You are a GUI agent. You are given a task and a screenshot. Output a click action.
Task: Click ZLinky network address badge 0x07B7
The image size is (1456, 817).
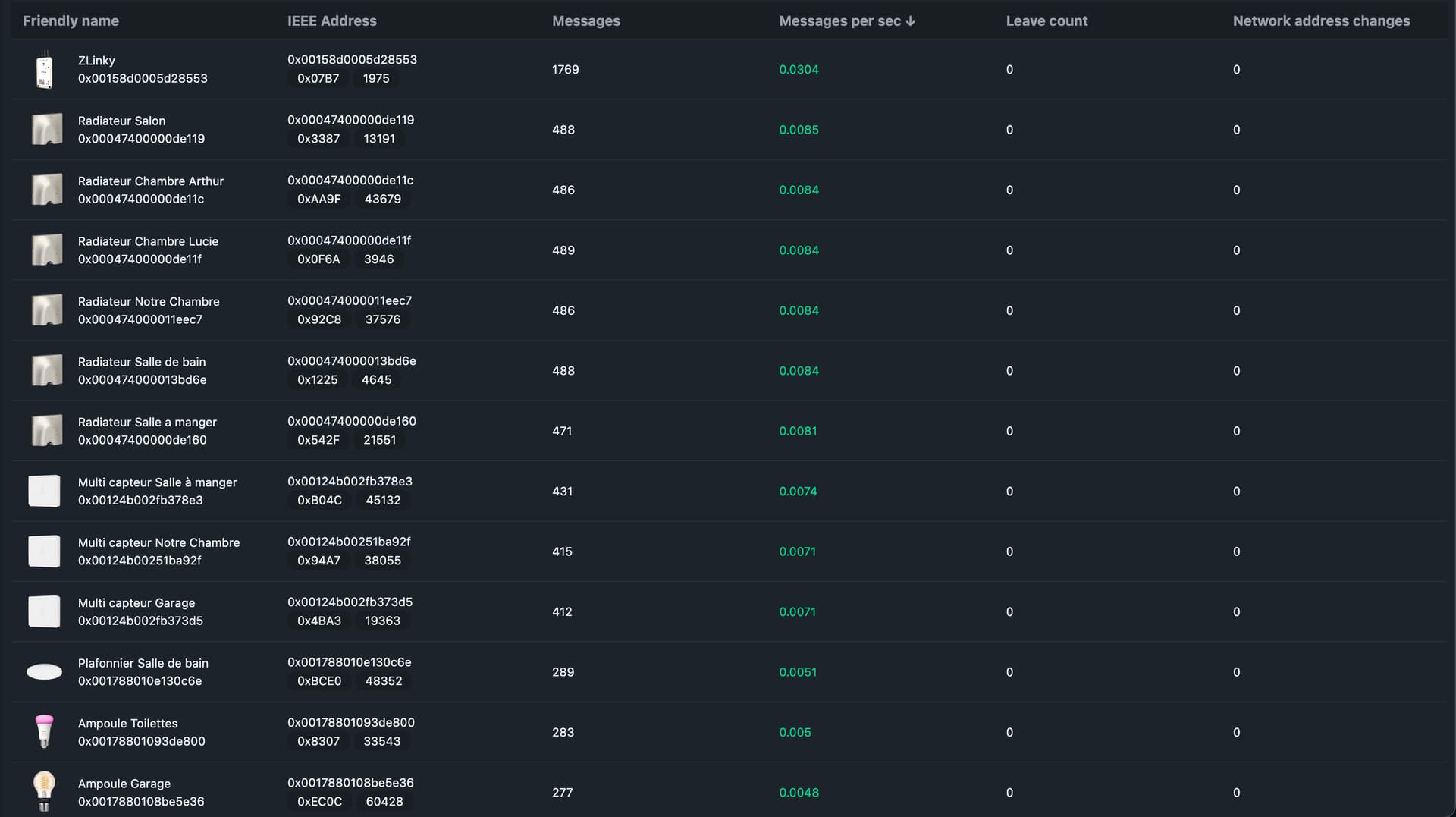coord(318,79)
